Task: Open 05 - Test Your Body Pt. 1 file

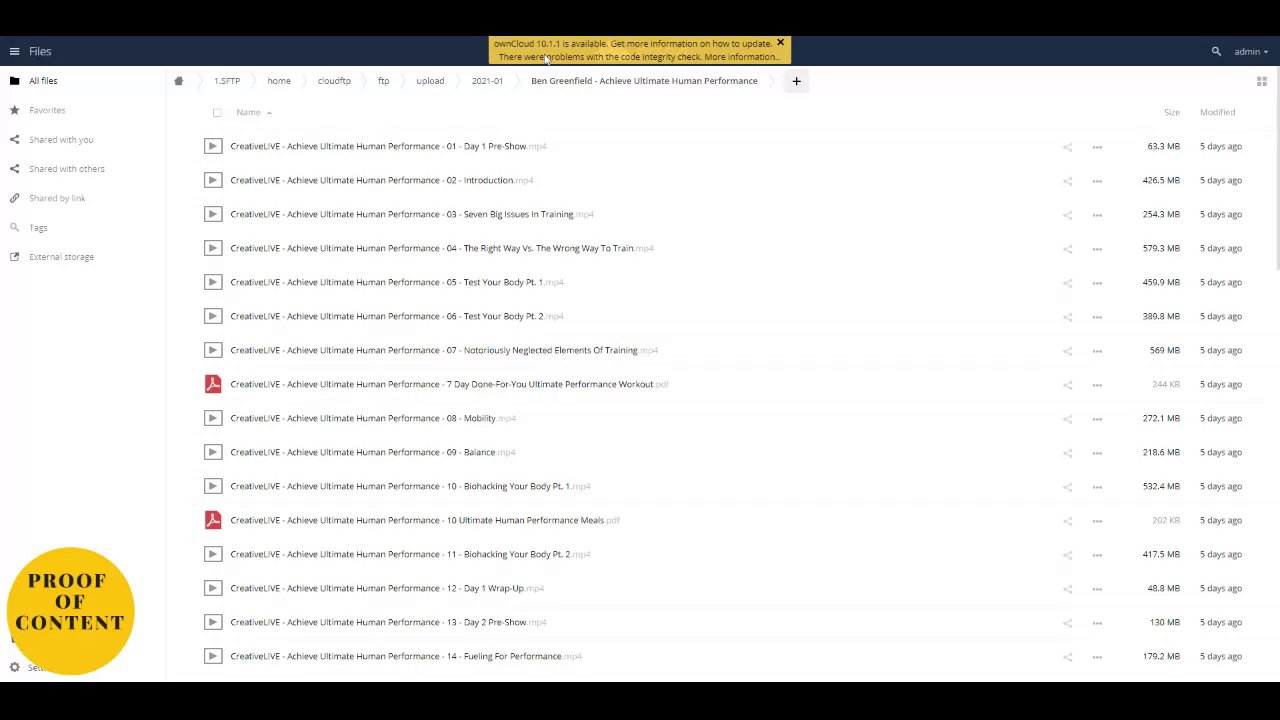Action: pos(397,282)
